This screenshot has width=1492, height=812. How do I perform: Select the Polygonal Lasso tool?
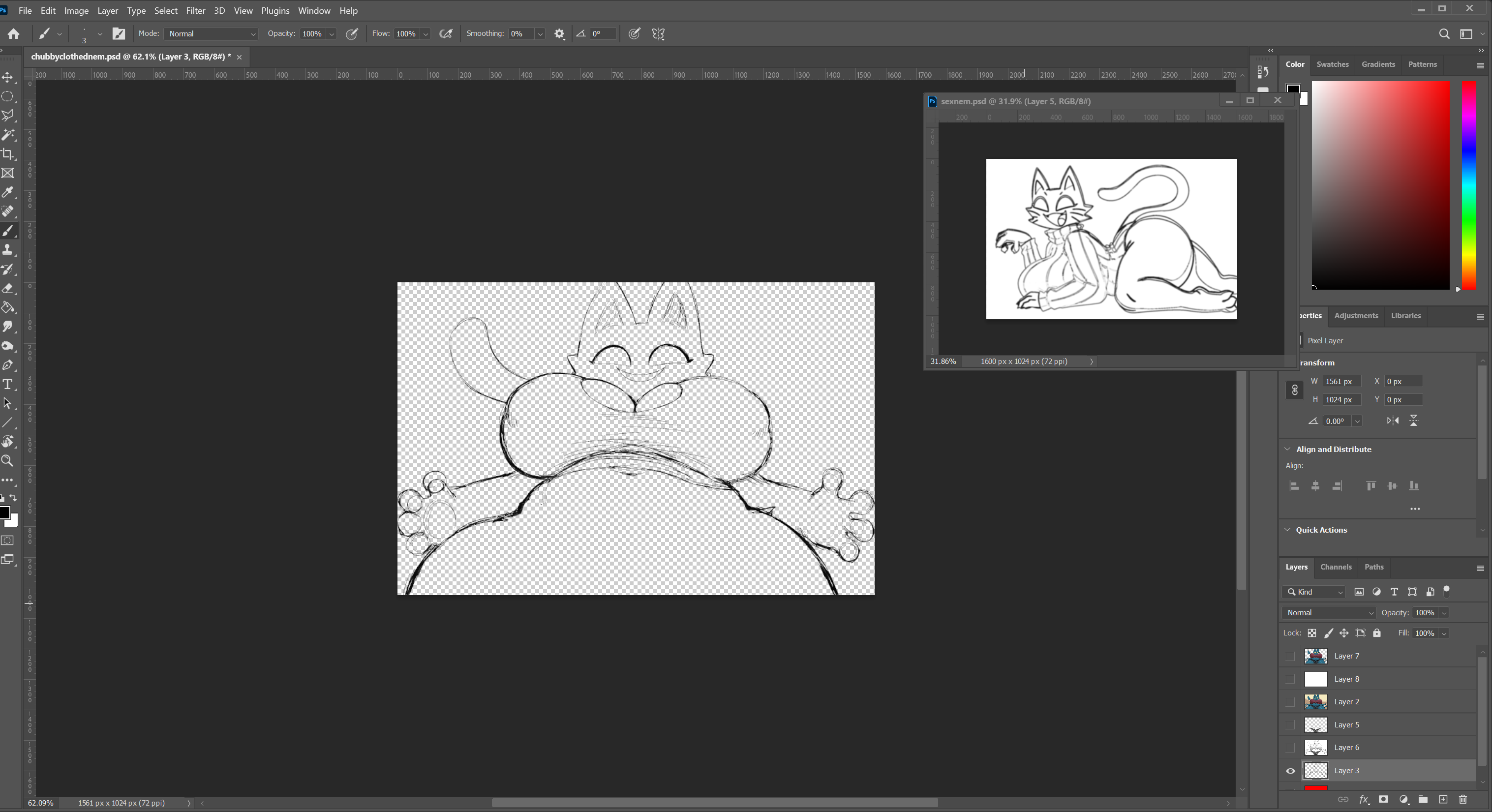[x=8, y=116]
